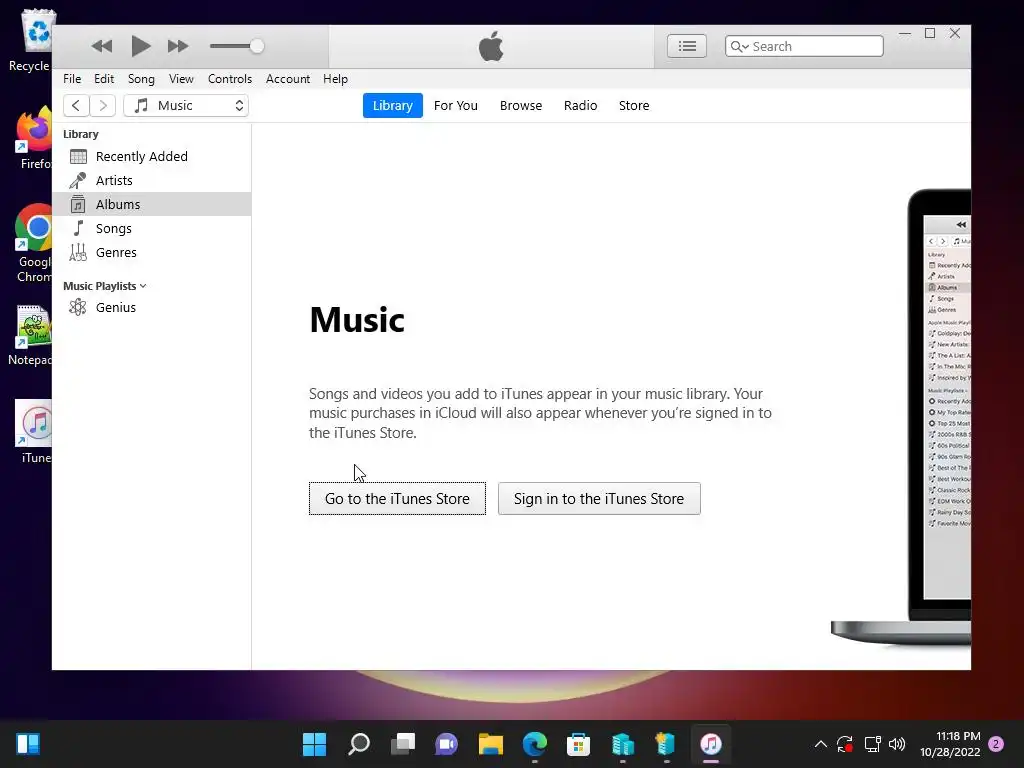Viewport: 1024px width, 768px height.
Task: Start playback with the play button
Action: pos(140,46)
